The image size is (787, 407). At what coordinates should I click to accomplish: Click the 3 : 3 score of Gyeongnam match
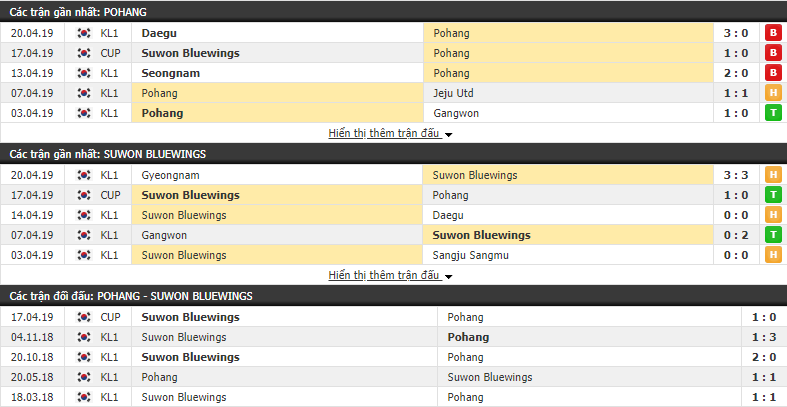736,175
